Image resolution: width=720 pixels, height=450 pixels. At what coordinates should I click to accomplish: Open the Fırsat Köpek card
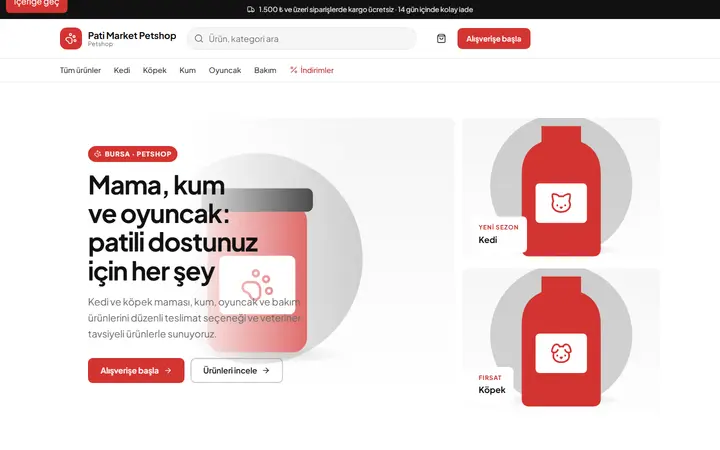pyautogui.click(x=561, y=338)
